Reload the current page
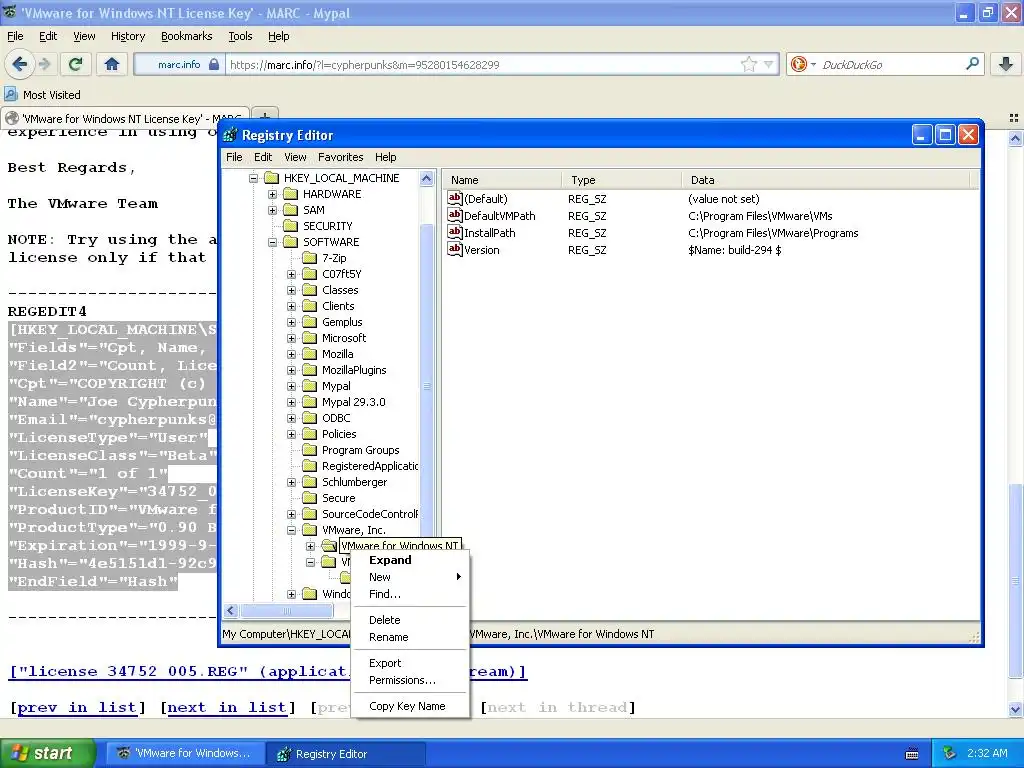Viewport: 1024px width, 768px height. pyautogui.click(x=75, y=64)
